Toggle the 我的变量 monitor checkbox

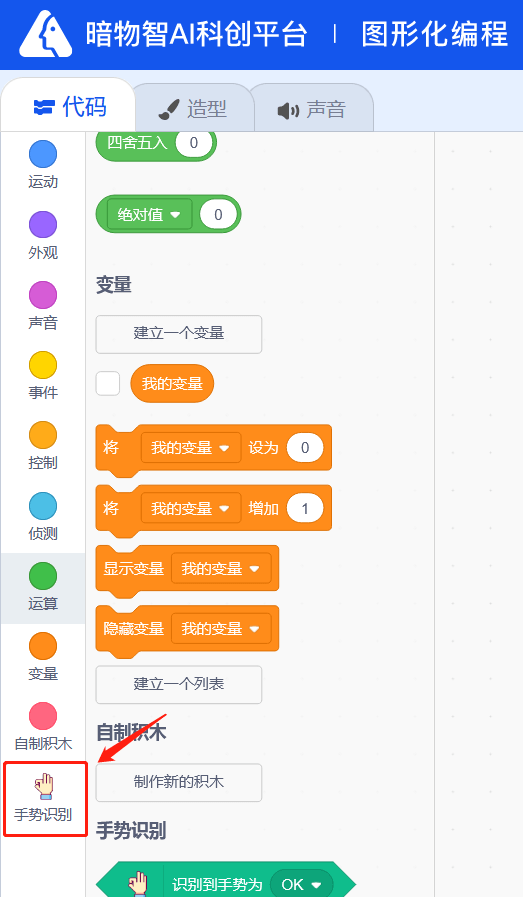pos(108,383)
